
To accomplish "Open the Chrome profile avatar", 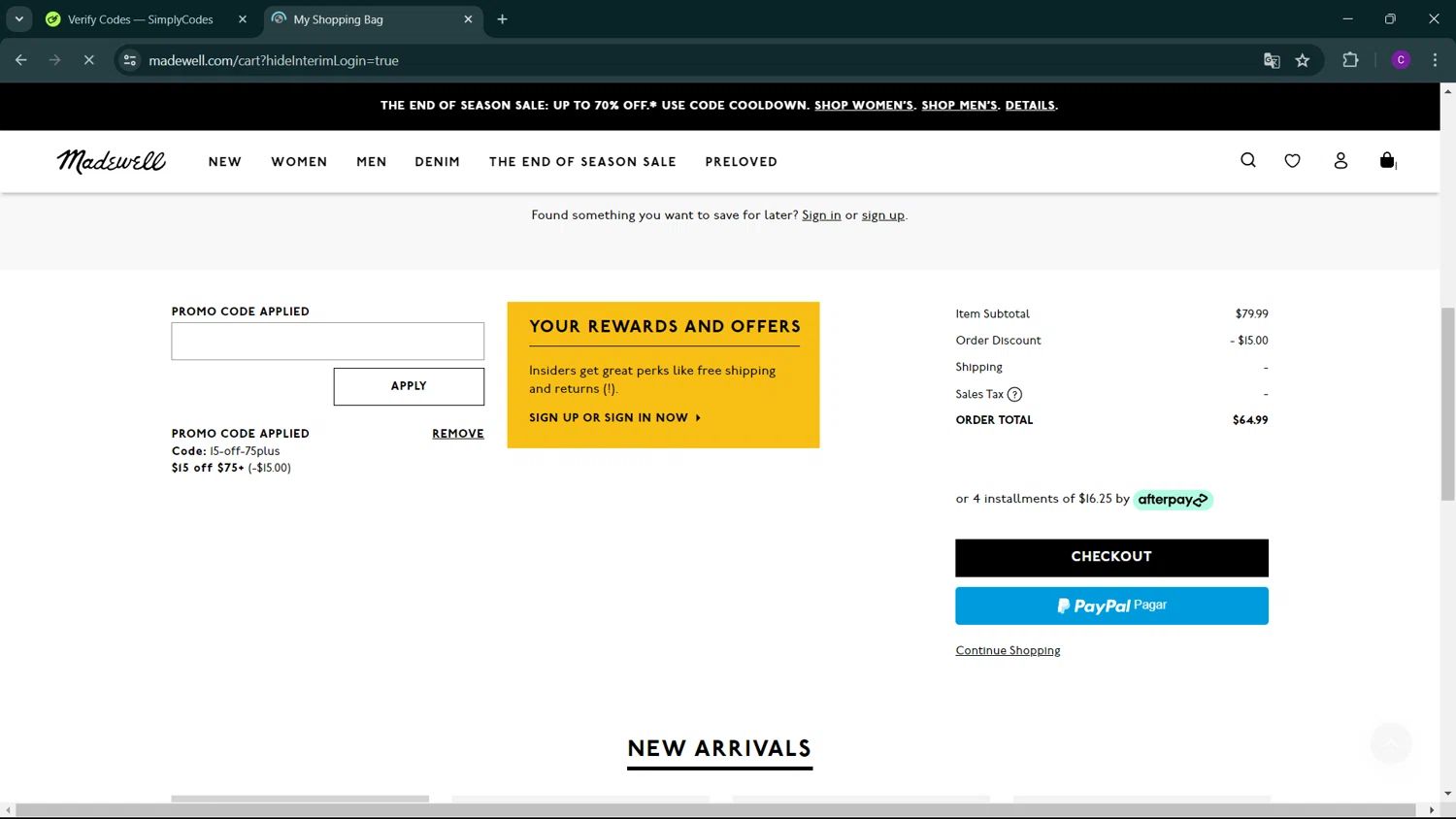I will coord(1401,60).
